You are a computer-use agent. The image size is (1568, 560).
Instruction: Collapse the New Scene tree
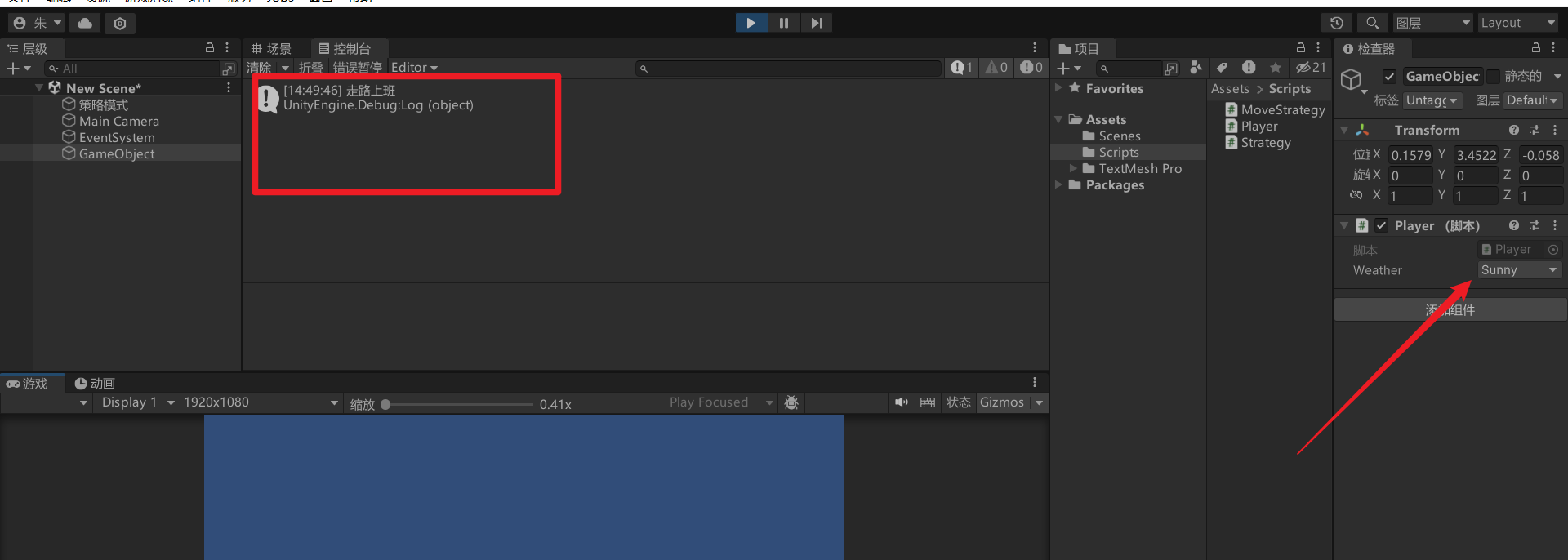click(39, 87)
